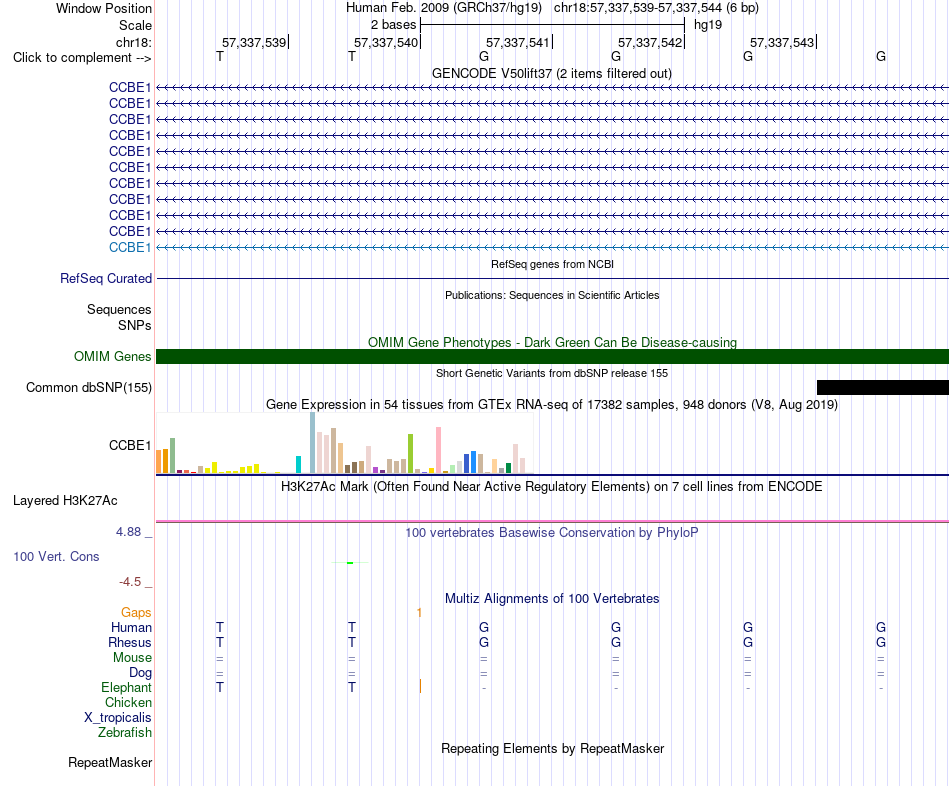
Task: Click the dark green OMIM Genes bar
Action: coord(552,356)
